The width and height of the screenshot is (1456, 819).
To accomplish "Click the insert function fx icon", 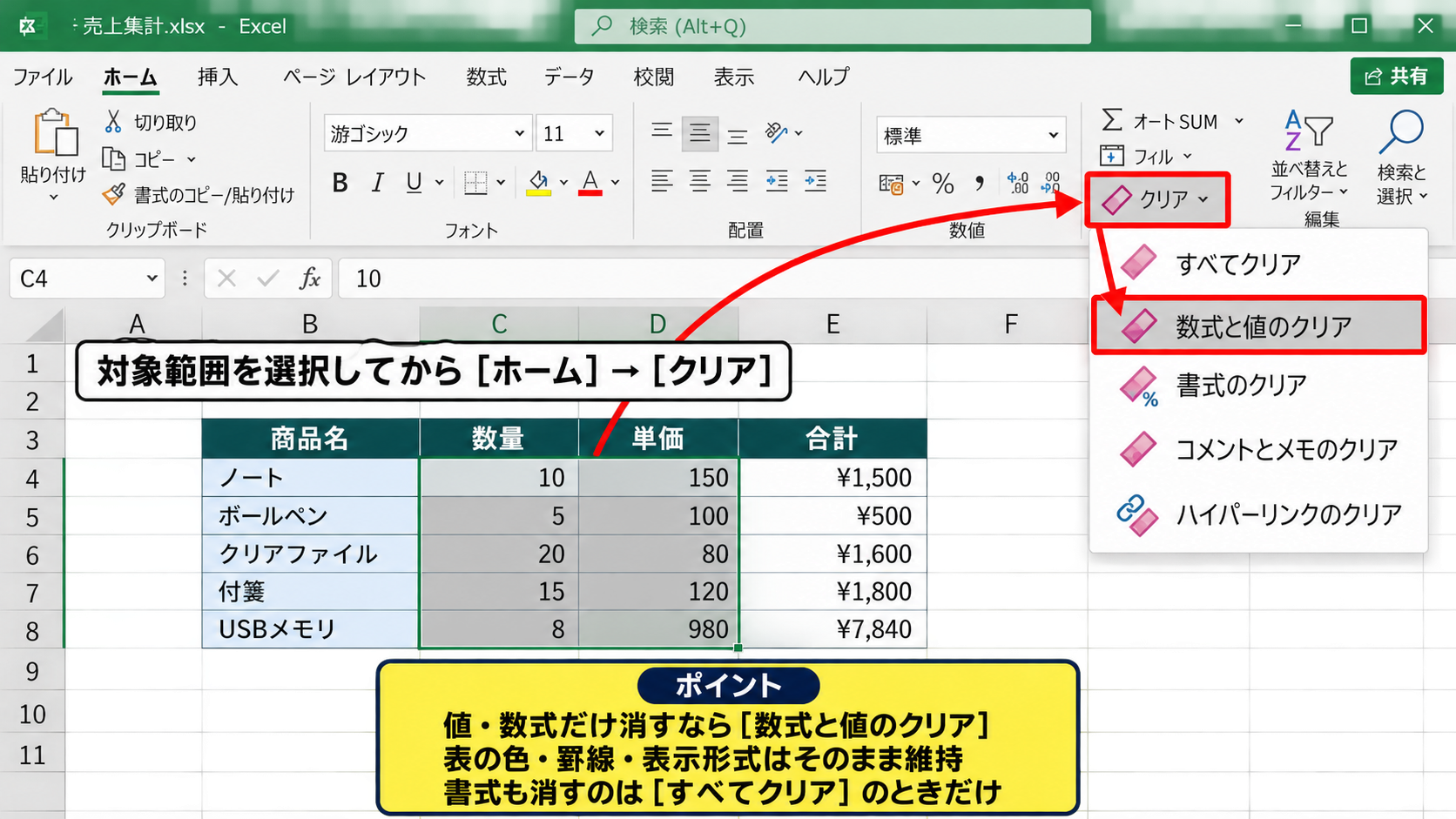I will click(x=309, y=279).
